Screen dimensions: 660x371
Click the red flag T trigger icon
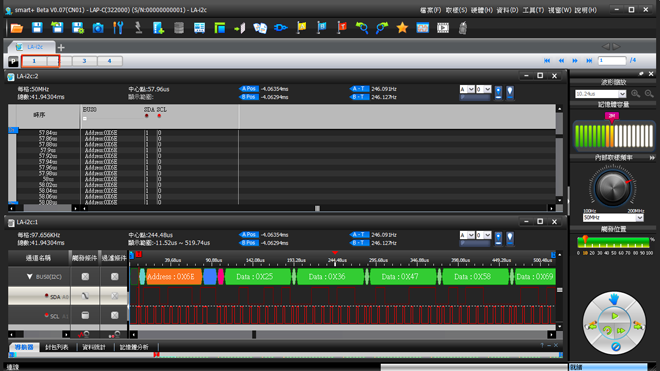[x=342, y=28]
